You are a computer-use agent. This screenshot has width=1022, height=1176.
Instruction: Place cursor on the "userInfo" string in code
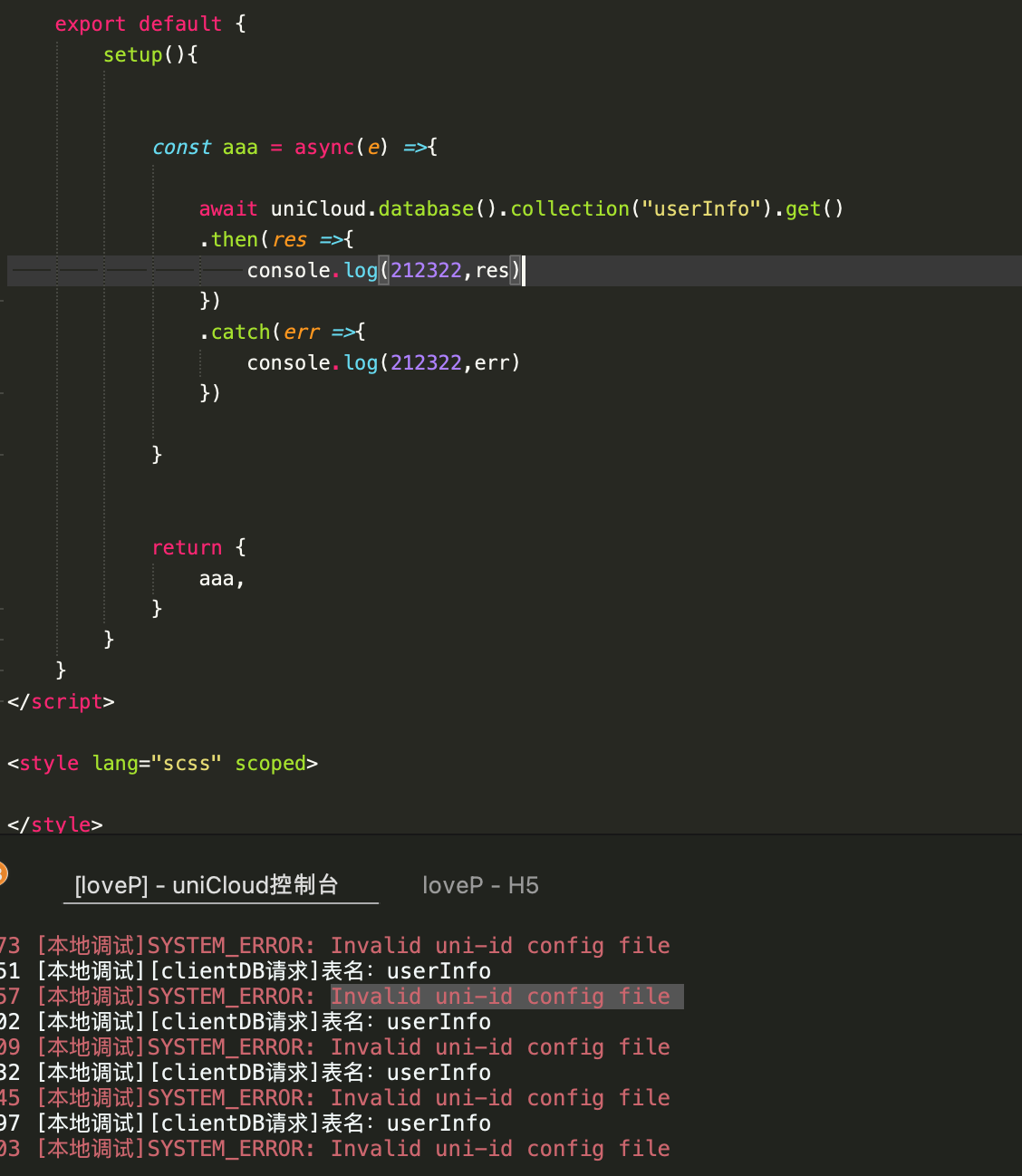(700, 209)
